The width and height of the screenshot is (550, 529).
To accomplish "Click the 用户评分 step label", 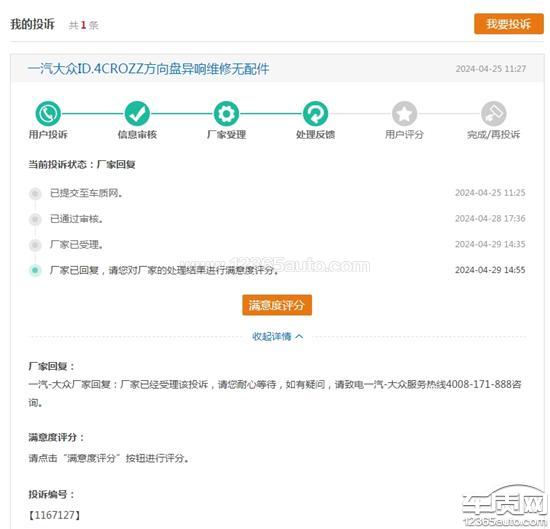I will click(x=404, y=134).
